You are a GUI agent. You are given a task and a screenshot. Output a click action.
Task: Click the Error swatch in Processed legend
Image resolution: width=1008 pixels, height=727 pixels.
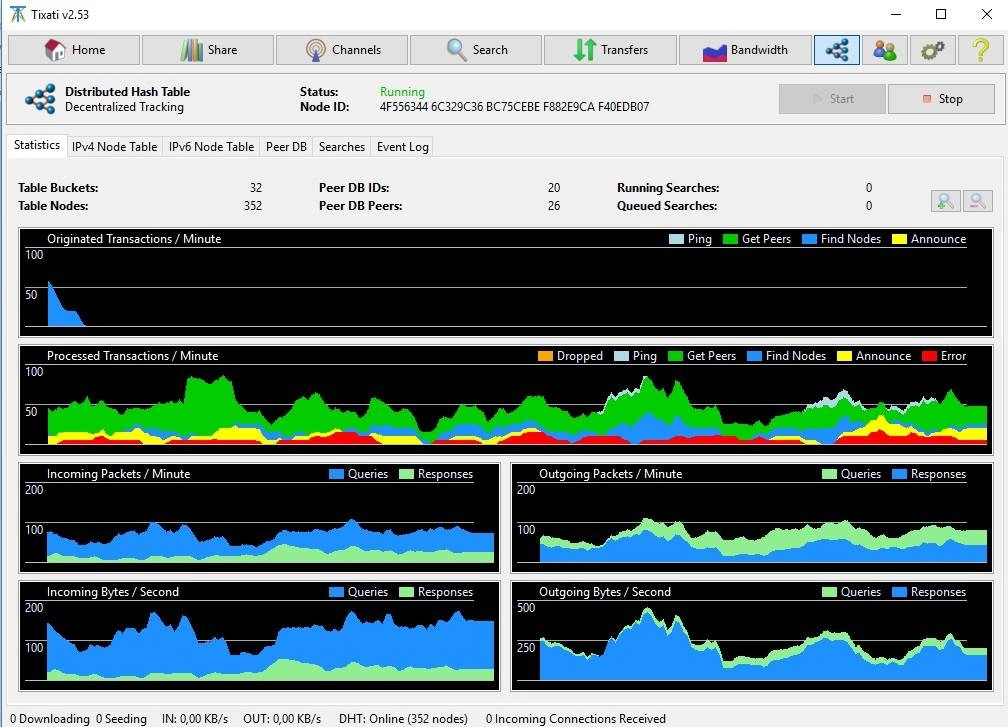[929, 356]
